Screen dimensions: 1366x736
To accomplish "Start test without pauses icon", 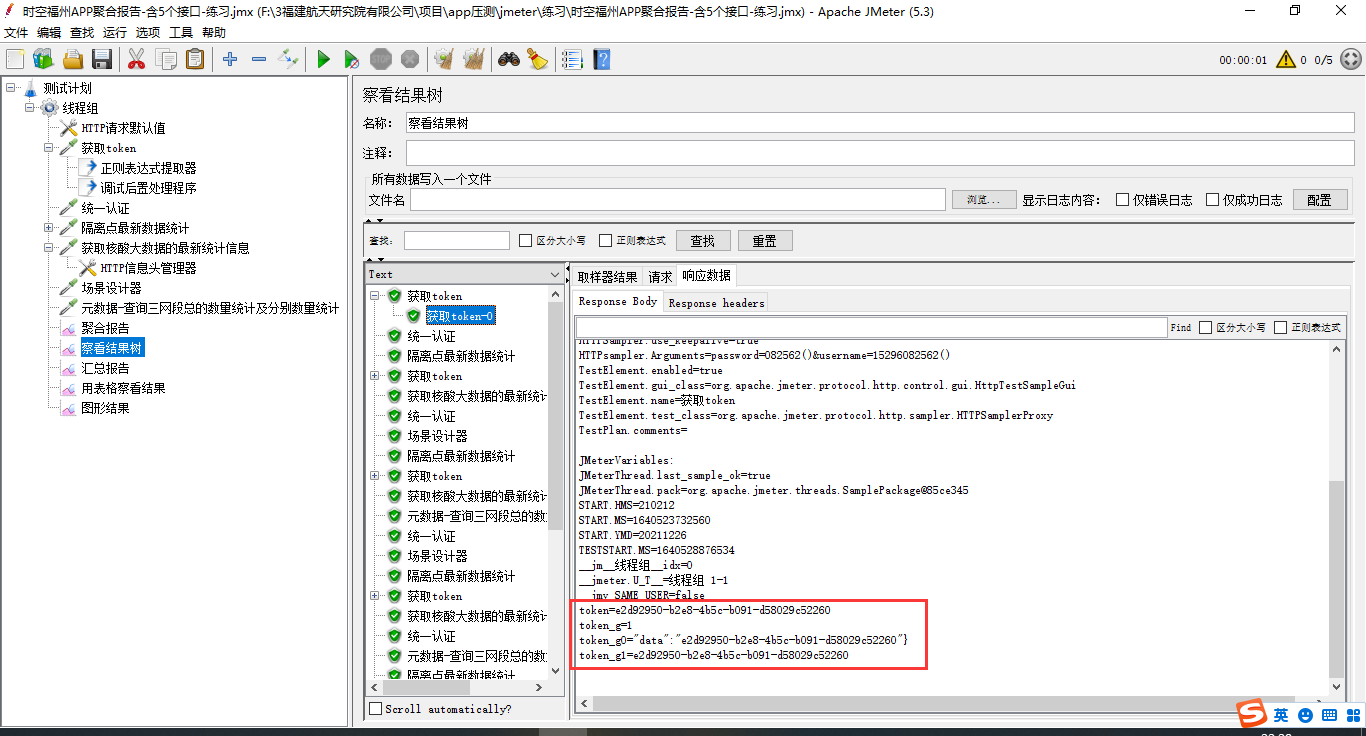I will (x=351, y=59).
